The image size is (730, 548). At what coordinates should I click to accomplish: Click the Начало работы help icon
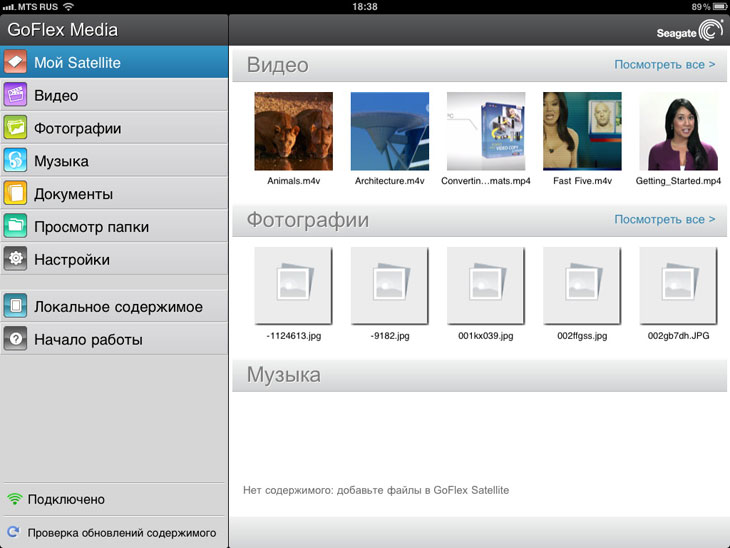tap(16, 340)
